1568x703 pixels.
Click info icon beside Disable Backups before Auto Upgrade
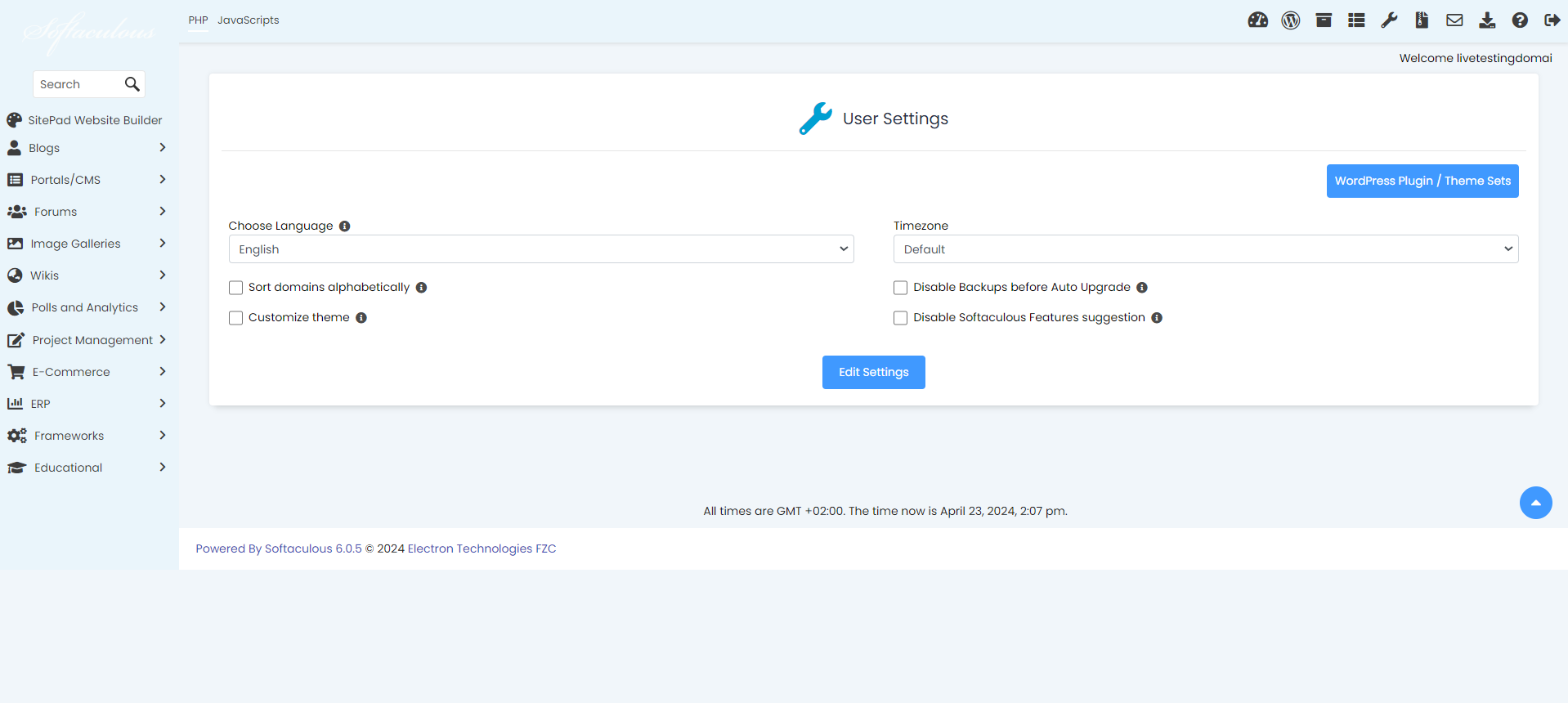coord(1142,288)
